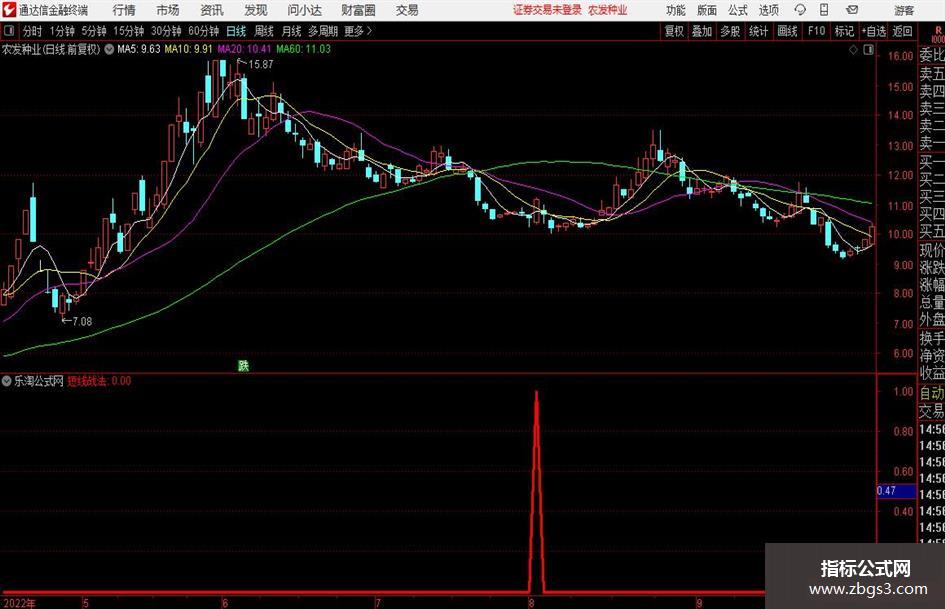Click the diamond icon at chart top right
Screen dimensions: 945x609
tap(853, 50)
